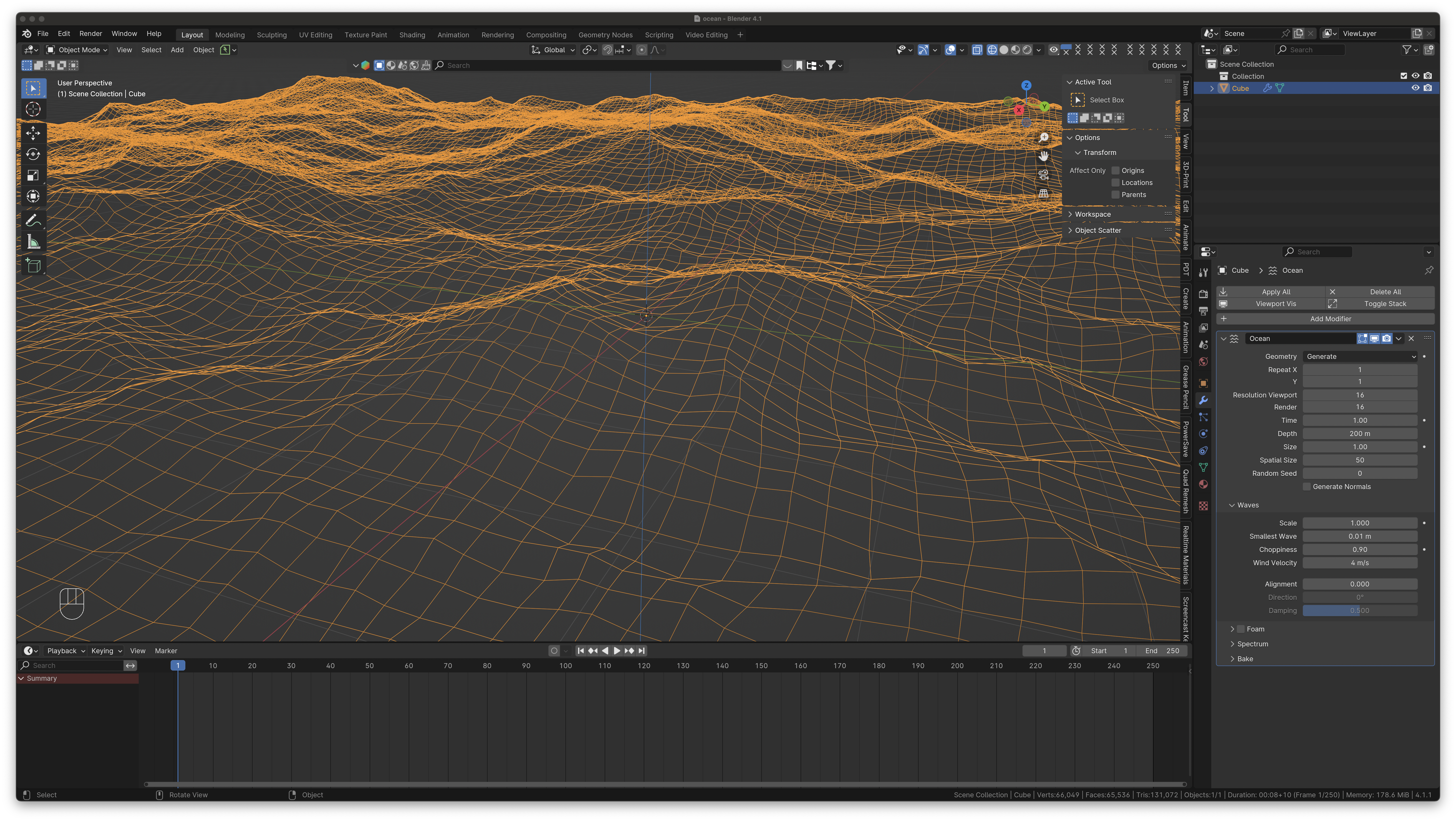The width and height of the screenshot is (1456, 821).
Task: Select the Transform tool
Action: click(33, 197)
